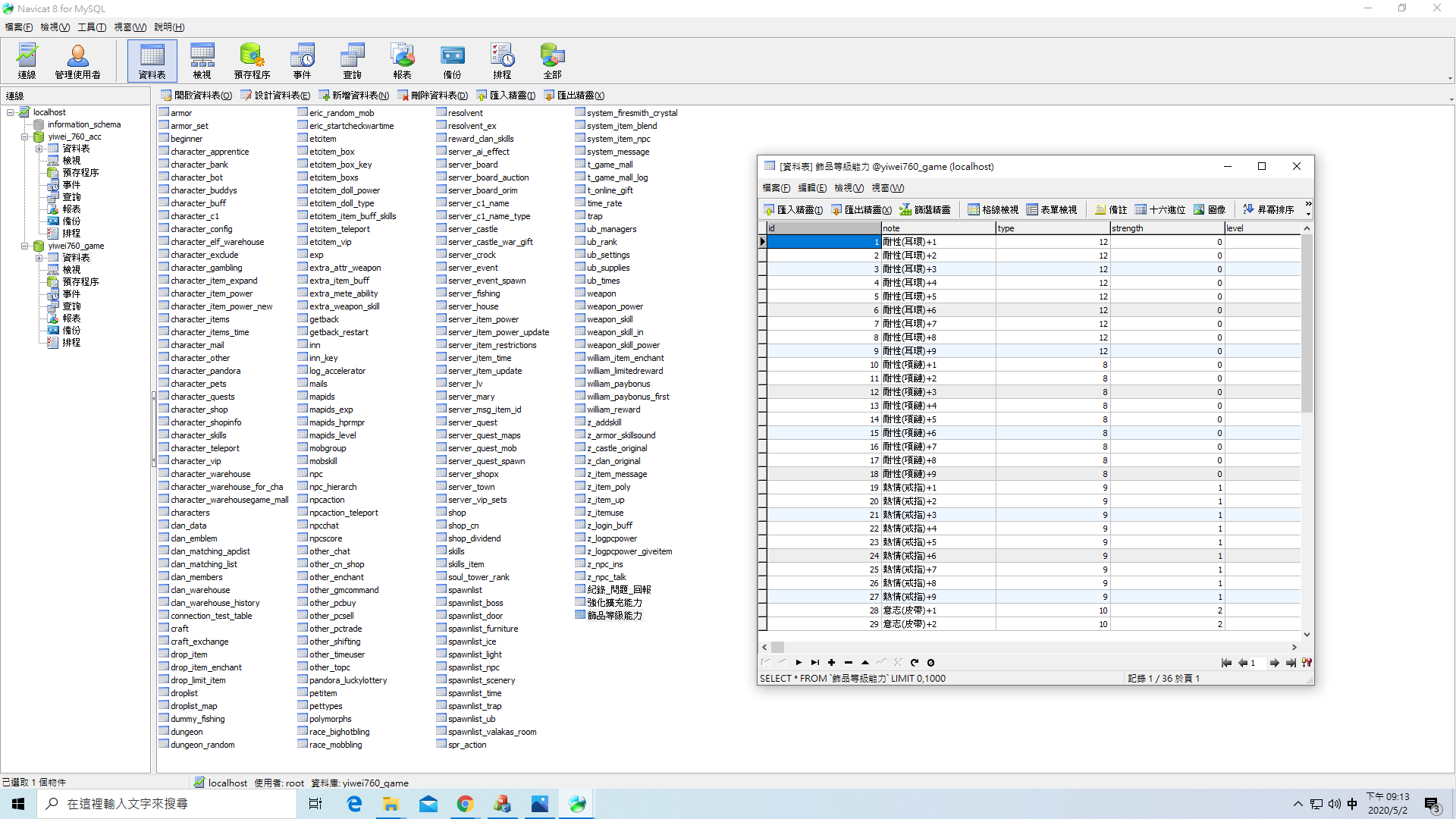
Task: Open 篩選精靈 filter wizard
Action: pos(925,210)
